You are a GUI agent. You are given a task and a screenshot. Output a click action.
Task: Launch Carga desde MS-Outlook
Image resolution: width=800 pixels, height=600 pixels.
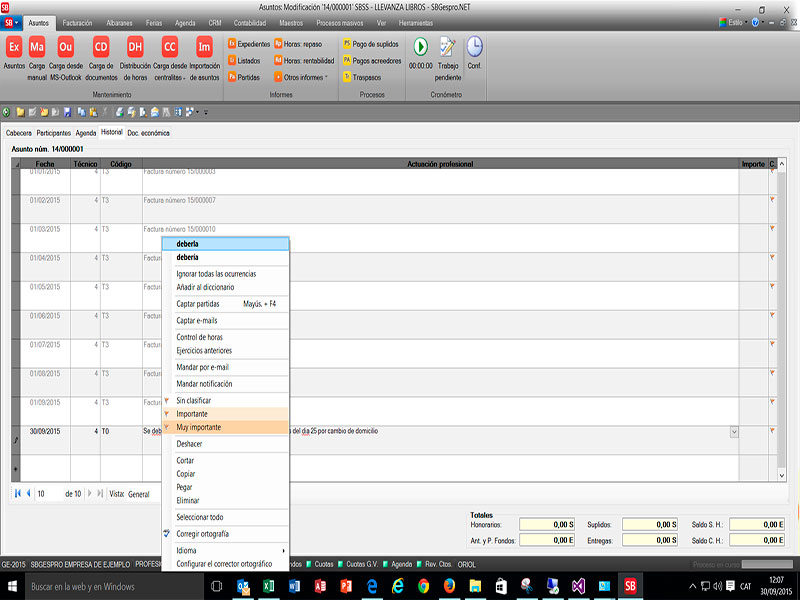tap(66, 47)
